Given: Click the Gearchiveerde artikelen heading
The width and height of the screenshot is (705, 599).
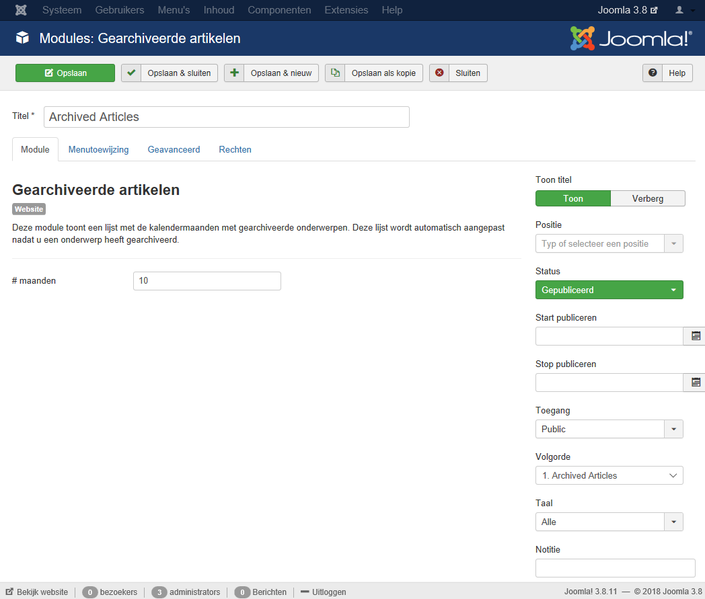Looking at the screenshot, I should click(x=96, y=190).
